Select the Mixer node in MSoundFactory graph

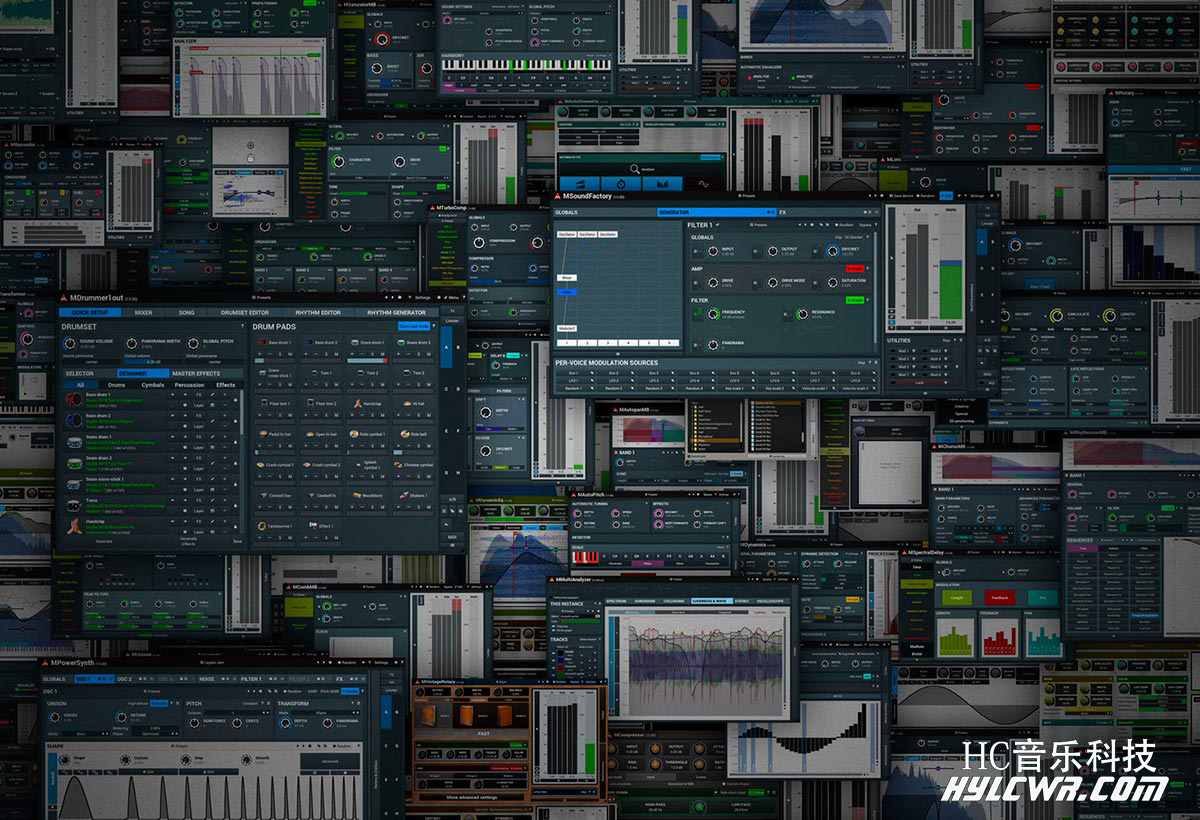567,278
